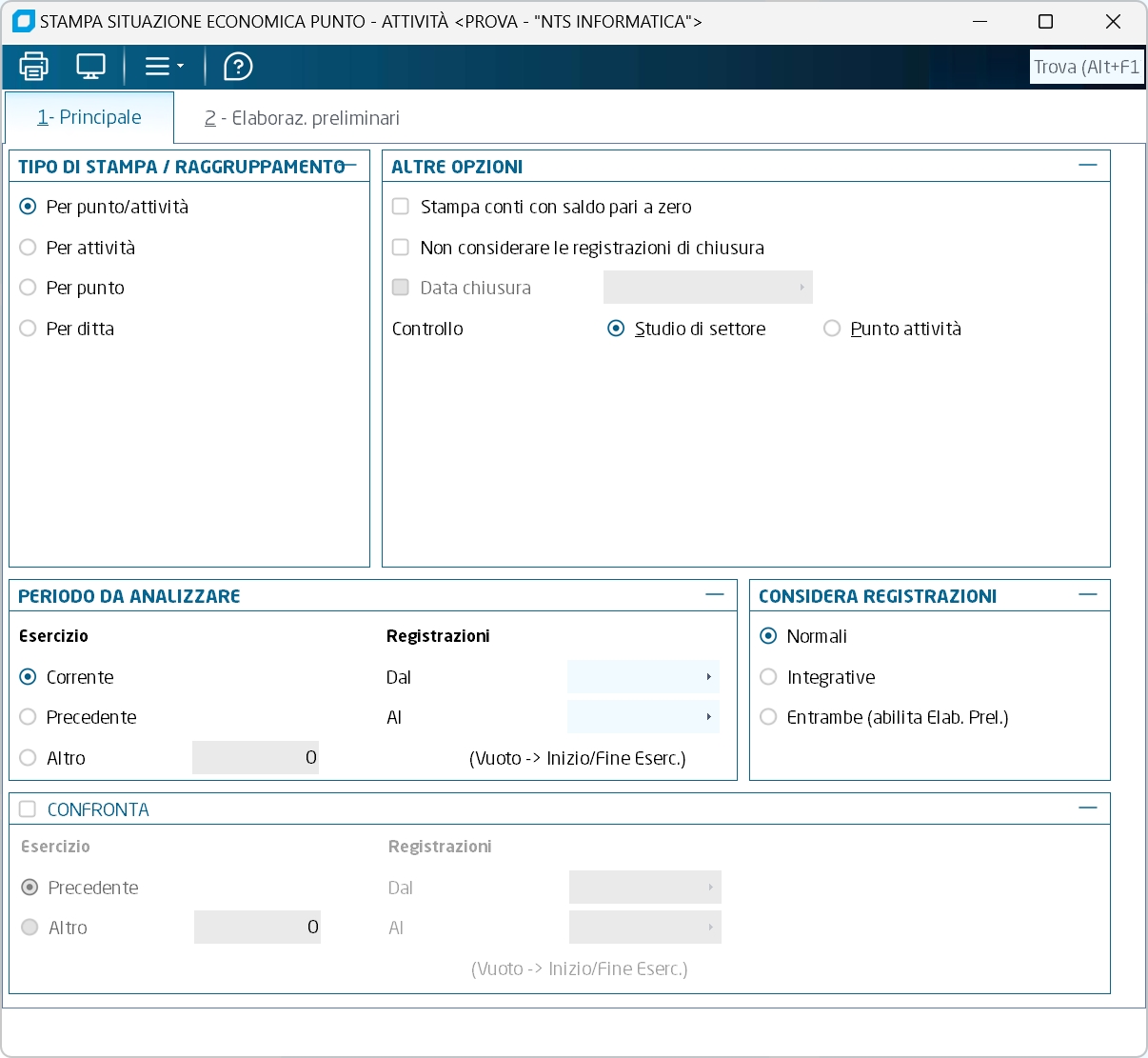This screenshot has width=1148, height=1058.
Task: Choose Punto attività for Controllo
Action: click(832, 329)
